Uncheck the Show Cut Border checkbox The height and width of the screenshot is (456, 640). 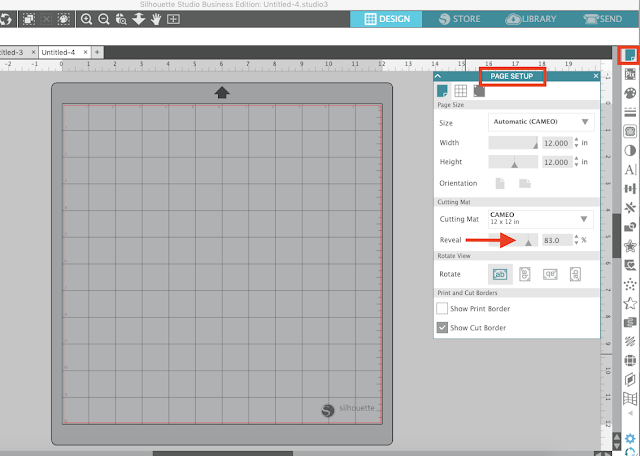click(442, 327)
